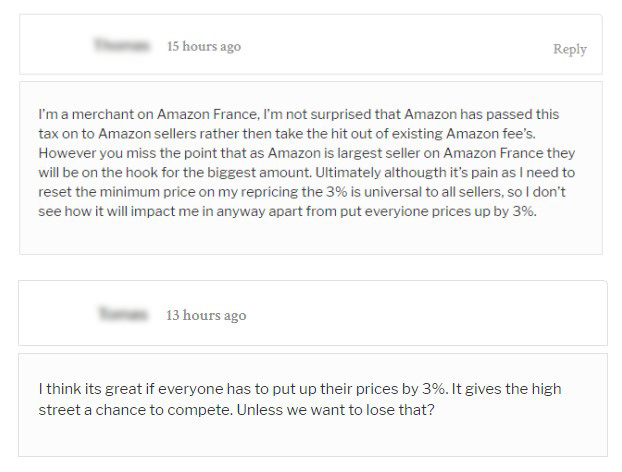Click the Reply link on first comment

coord(570,49)
